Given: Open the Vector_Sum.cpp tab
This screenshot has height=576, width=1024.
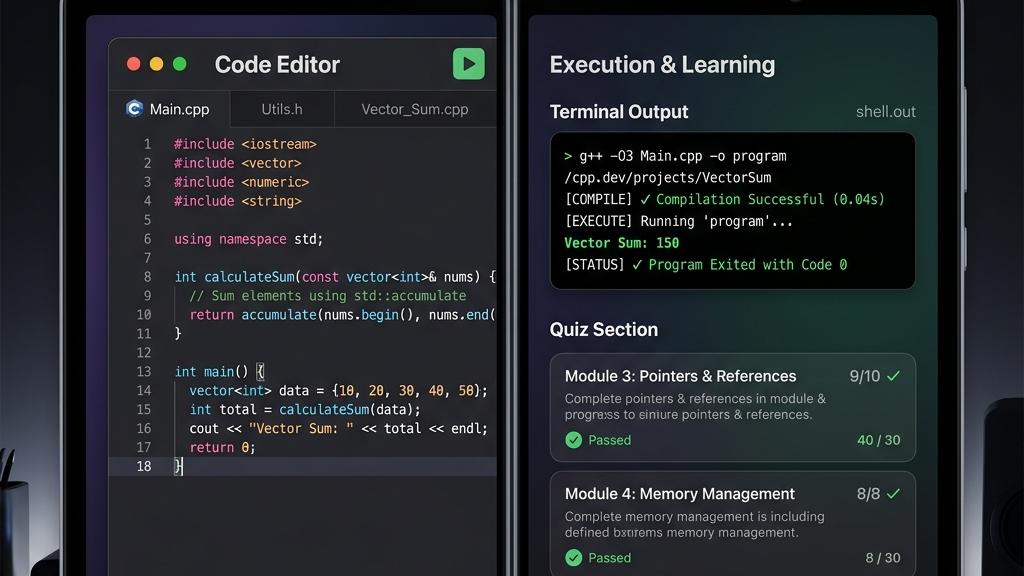Looking at the screenshot, I should pyautogui.click(x=415, y=109).
